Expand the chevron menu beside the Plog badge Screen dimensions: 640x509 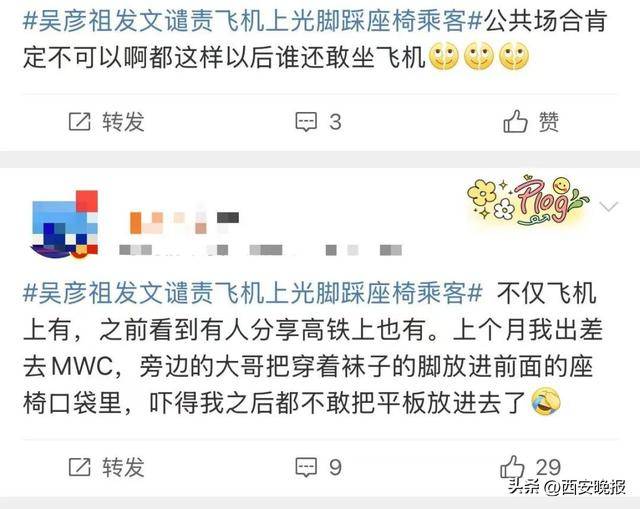[x=609, y=206]
